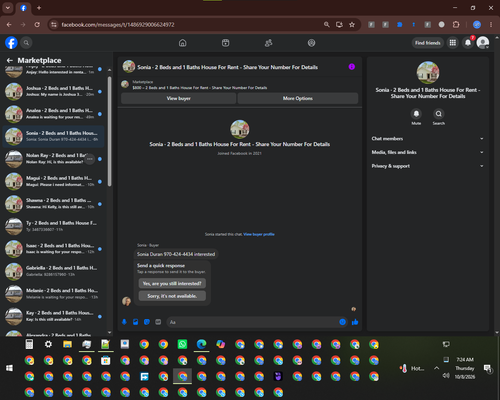
Task: Open Isaac's Marketplace chat
Action: [x=53, y=249]
